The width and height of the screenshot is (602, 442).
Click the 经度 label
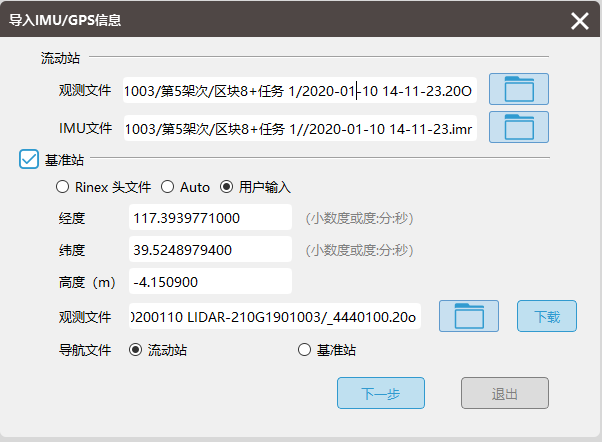click(x=72, y=218)
